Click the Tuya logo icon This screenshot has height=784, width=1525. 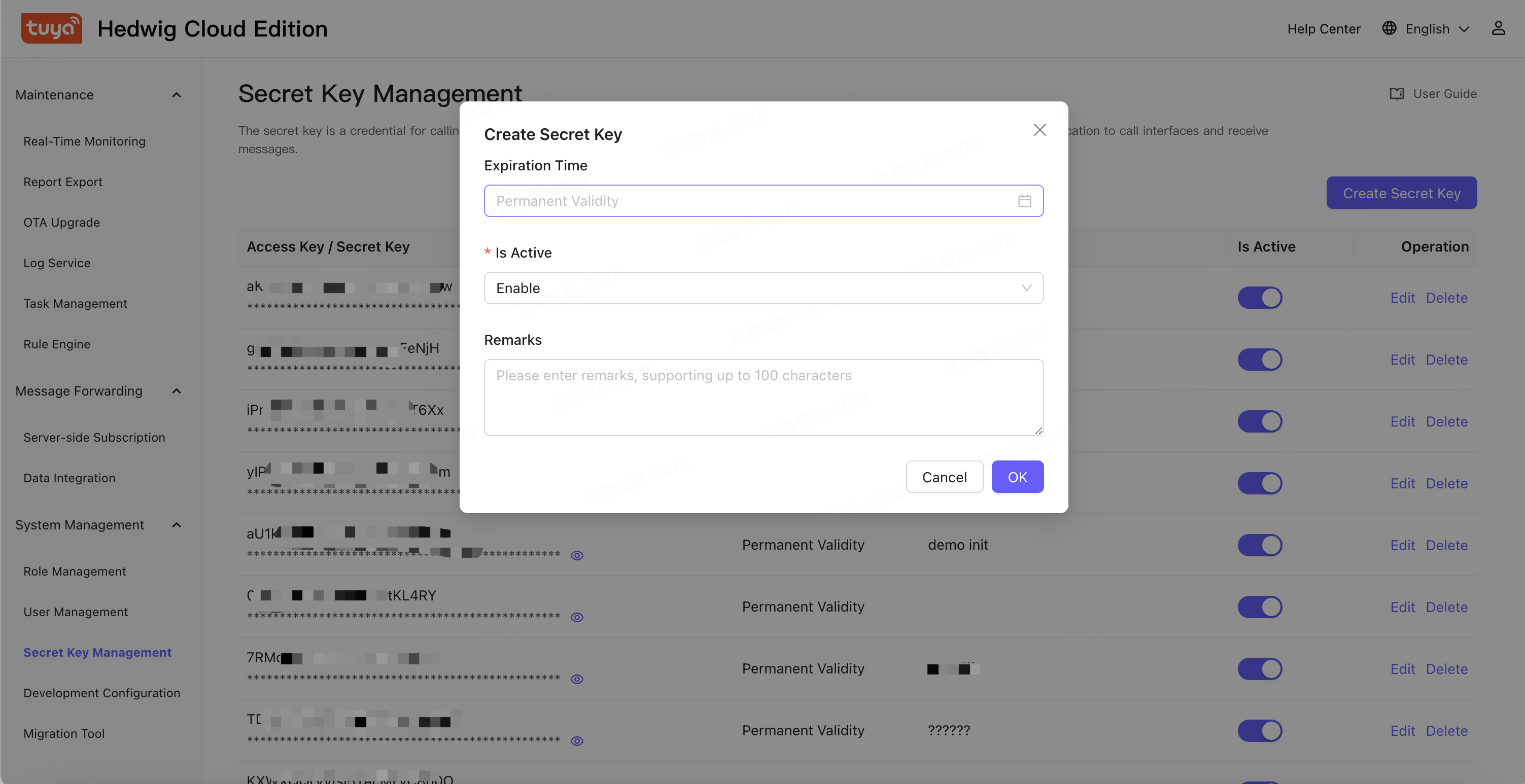(x=52, y=28)
